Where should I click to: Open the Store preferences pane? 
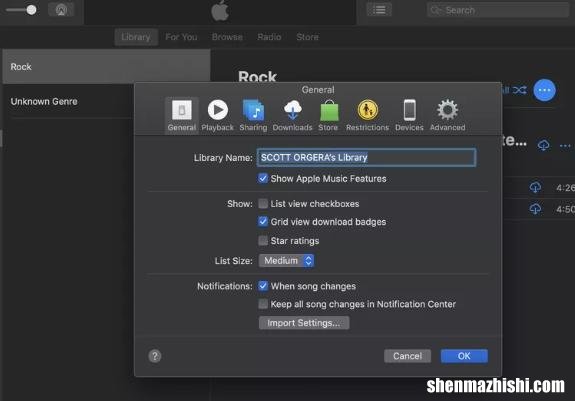pyautogui.click(x=328, y=115)
